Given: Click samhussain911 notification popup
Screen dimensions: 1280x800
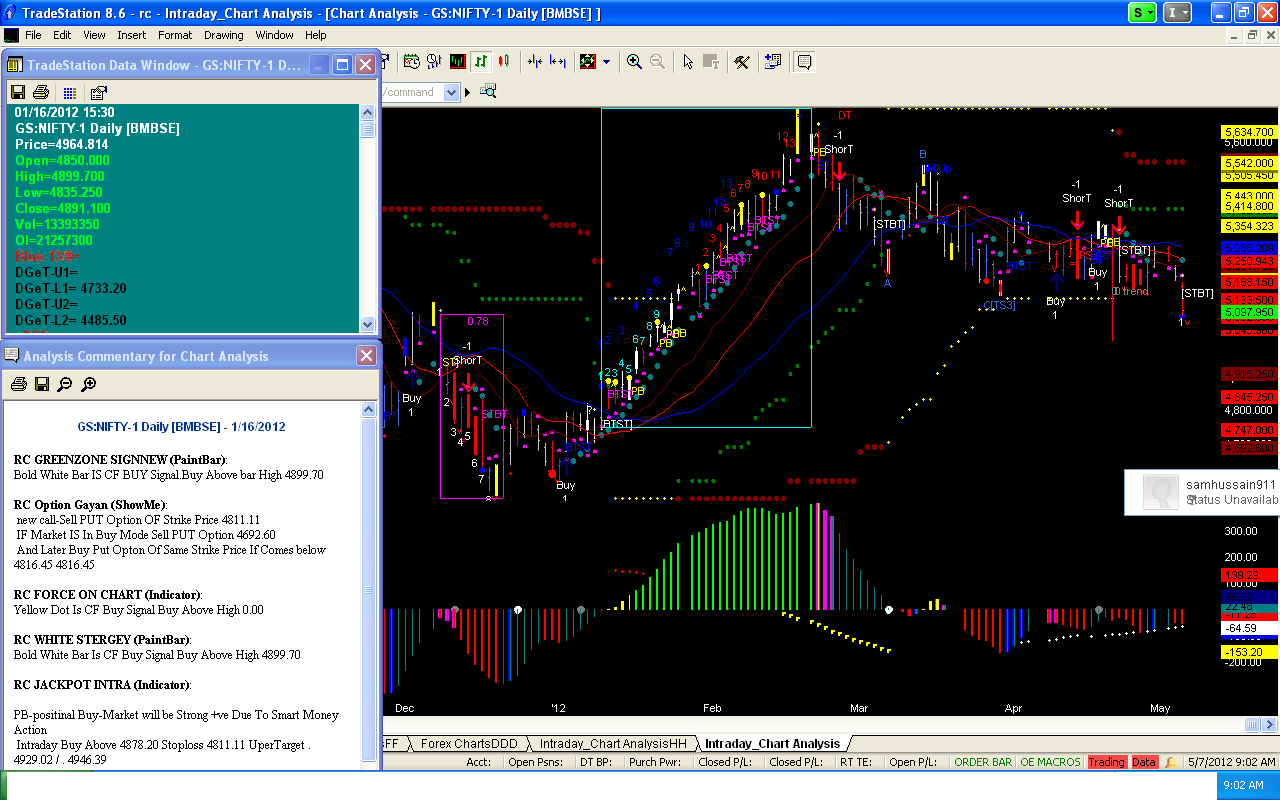Looking at the screenshot, I should click(1202, 491).
